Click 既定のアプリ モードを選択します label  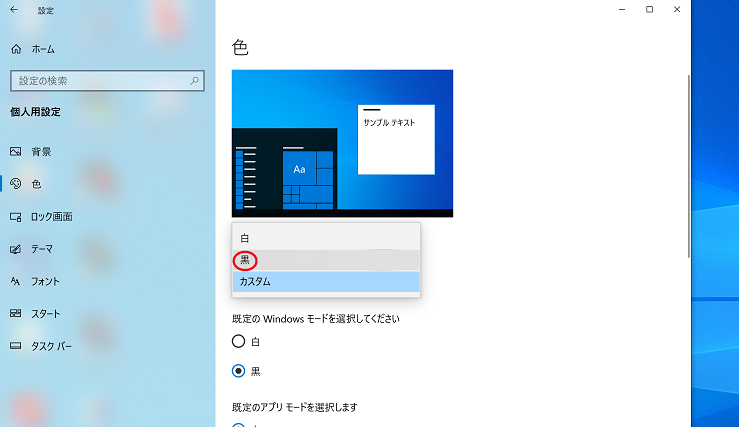[x=295, y=407]
